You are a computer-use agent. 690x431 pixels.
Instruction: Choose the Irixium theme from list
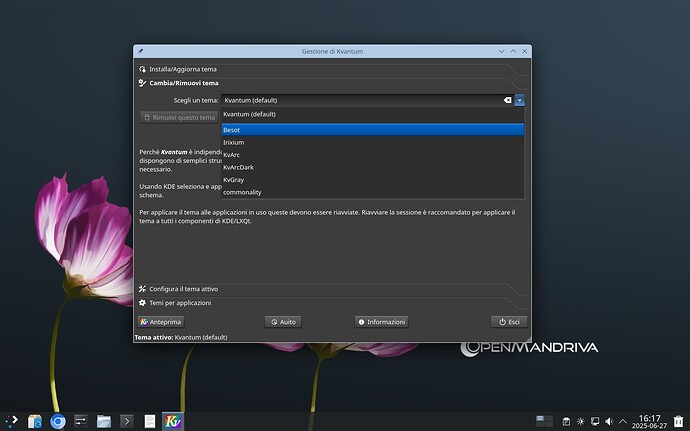coord(372,142)
